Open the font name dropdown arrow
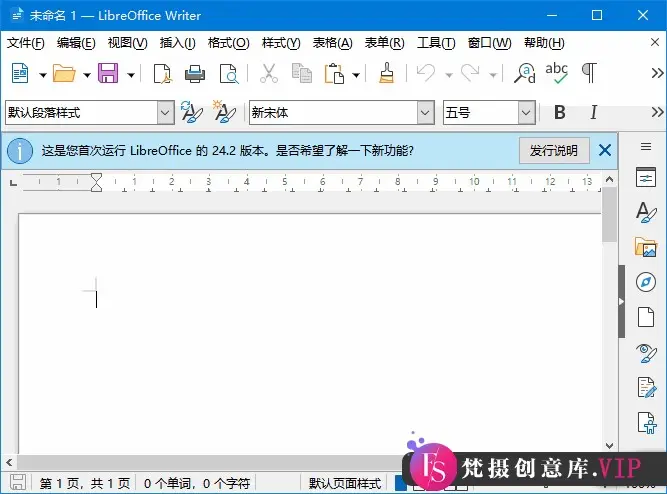 coord(425,113)
